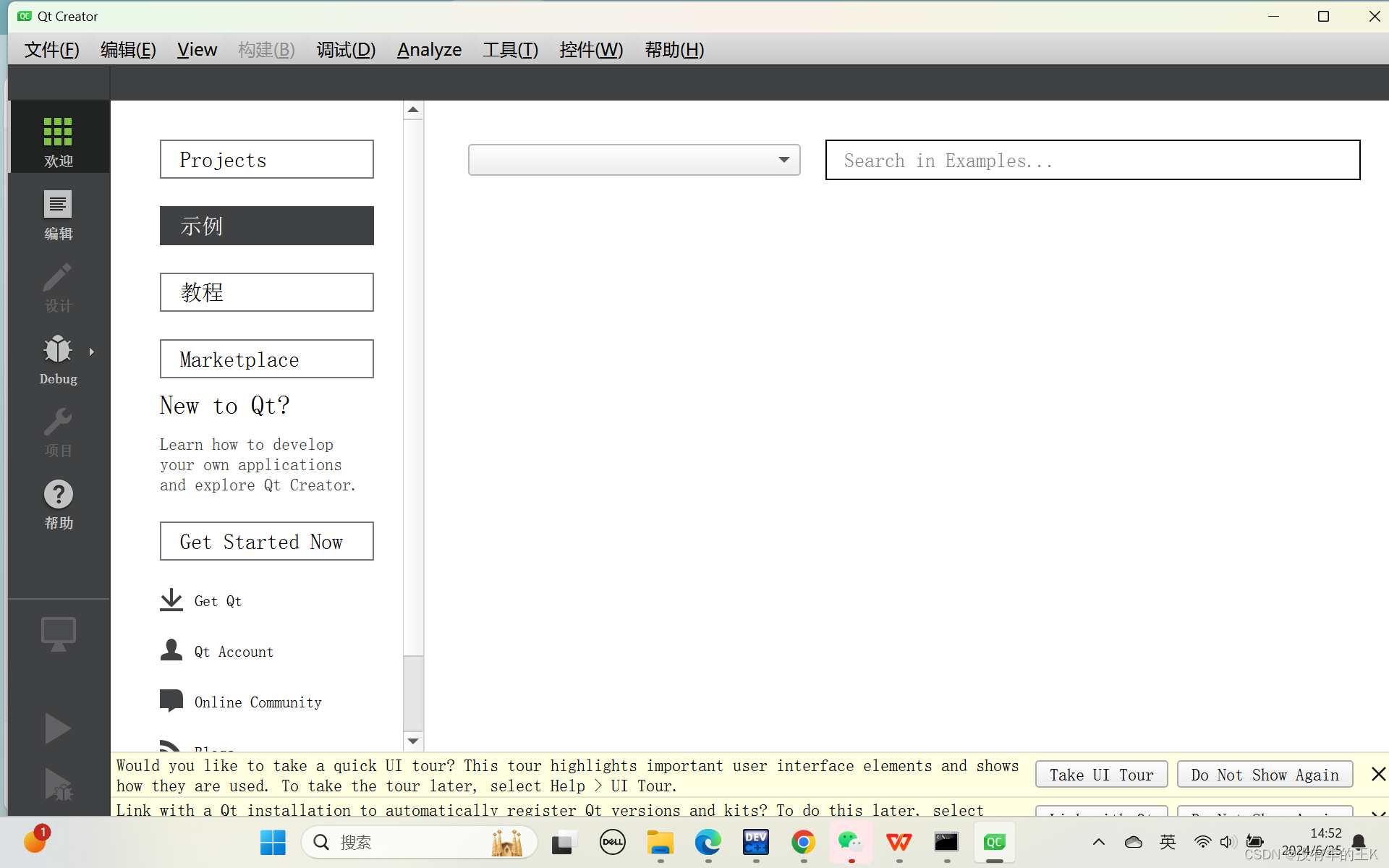Click the green Run arrow button
This screenshot has width=1389, height=868.
tap(58, 728)
